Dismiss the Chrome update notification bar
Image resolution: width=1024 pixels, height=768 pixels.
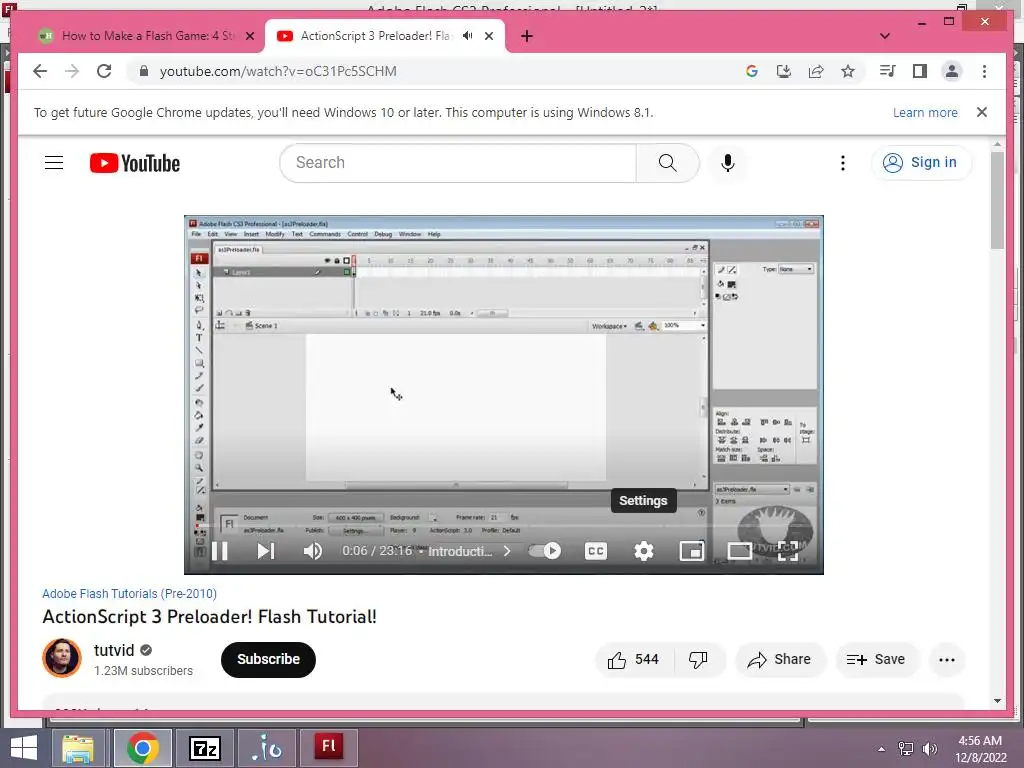click(x=982, y=112)
